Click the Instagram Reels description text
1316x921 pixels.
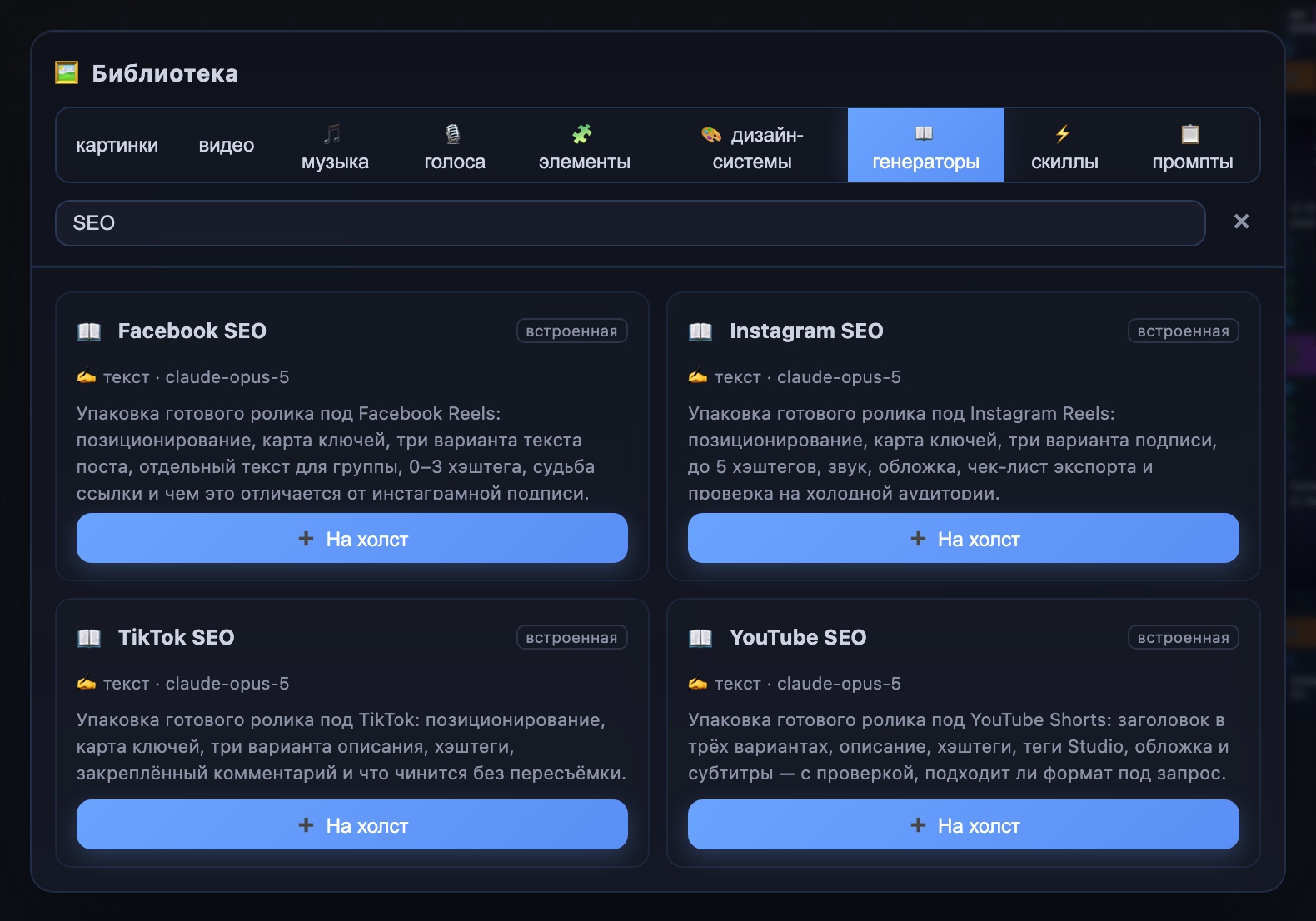coord(952,453)
